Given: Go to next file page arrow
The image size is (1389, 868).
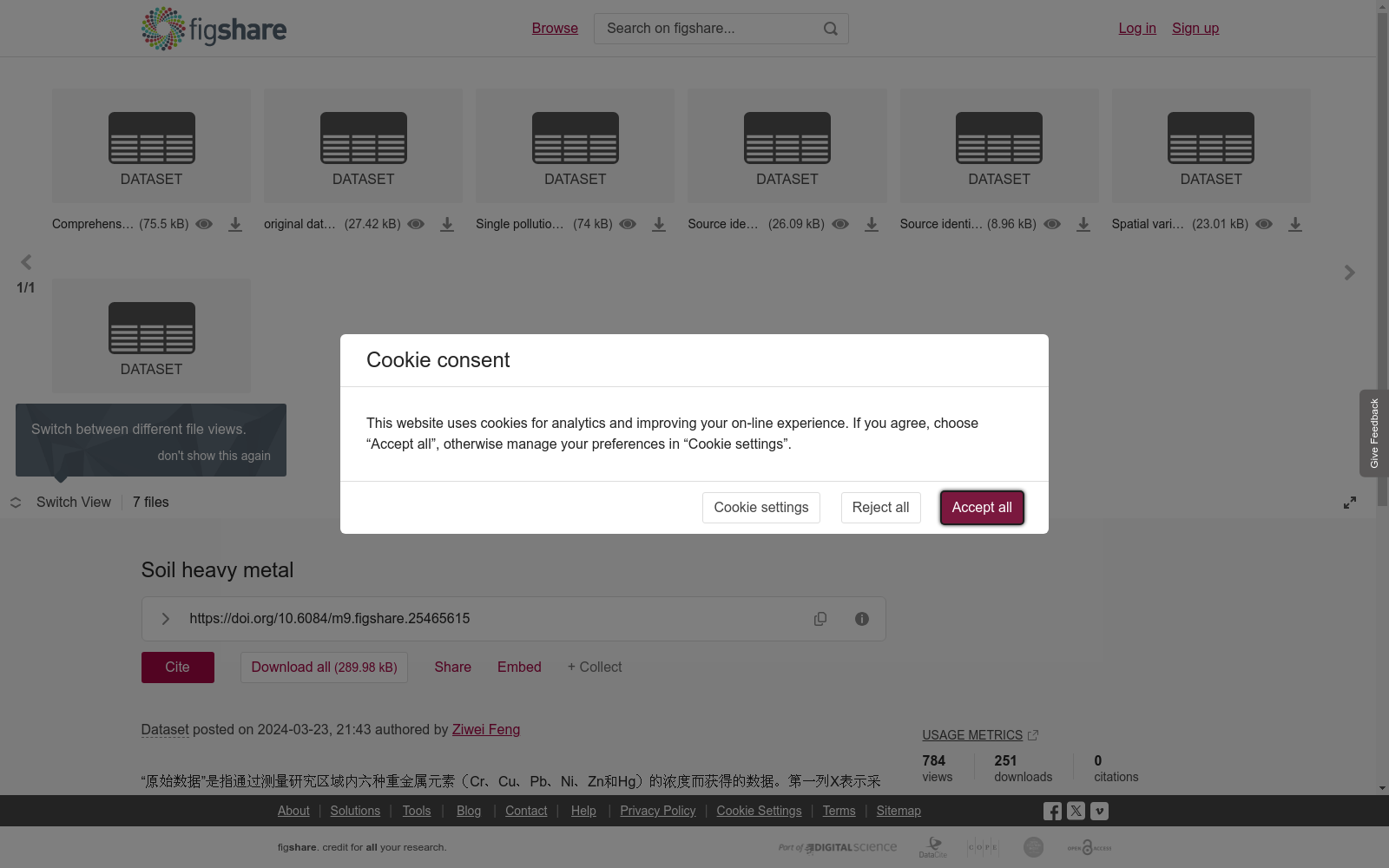Looking at the screenshot, I should [1350, 273].
